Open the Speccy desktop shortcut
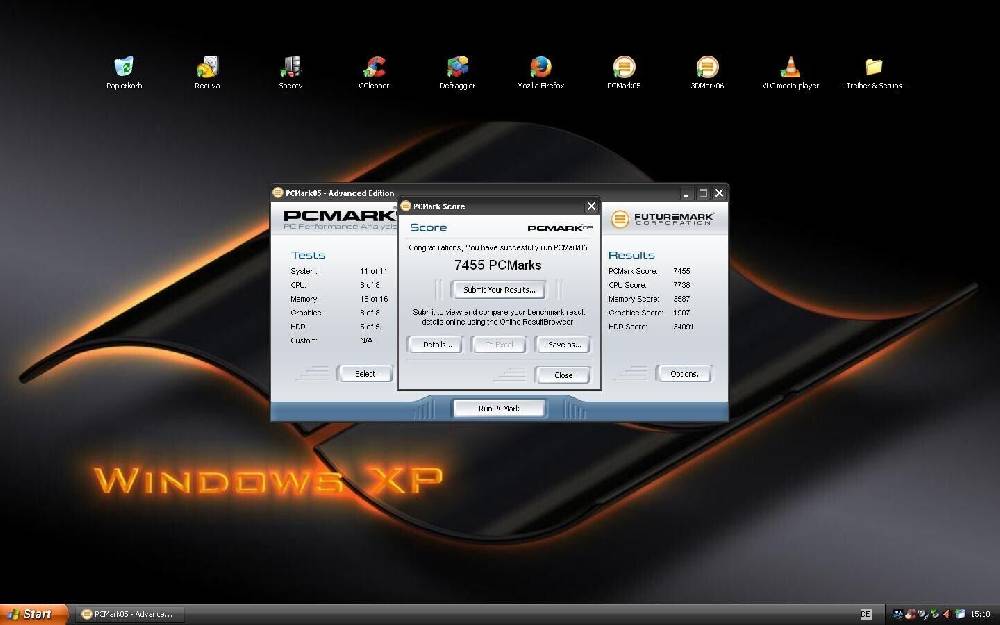This screenshot has height=625, width=1000. (x=290, y=72)
